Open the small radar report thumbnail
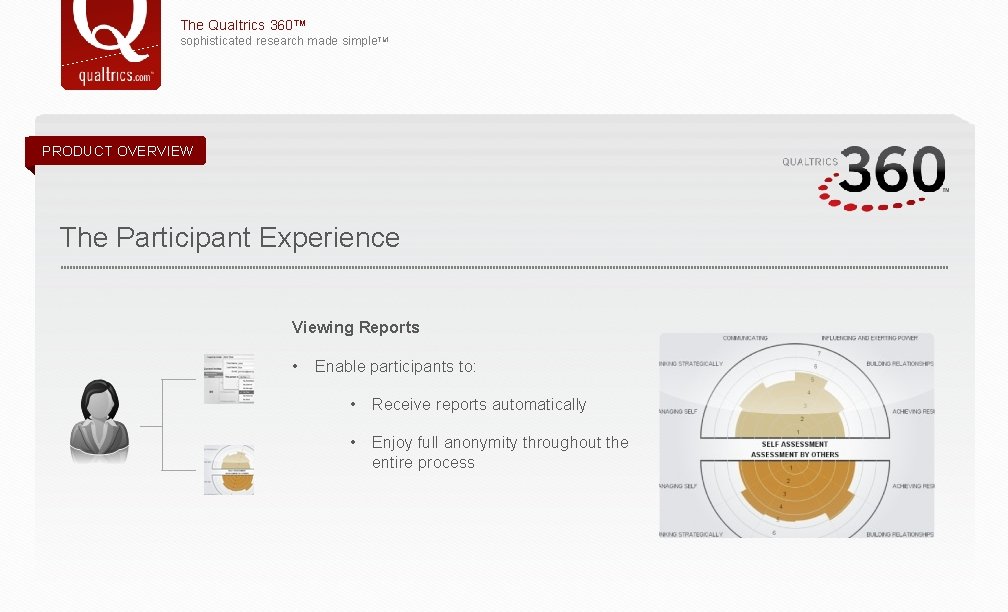The image size is (1008, 612). click(229, 470)
